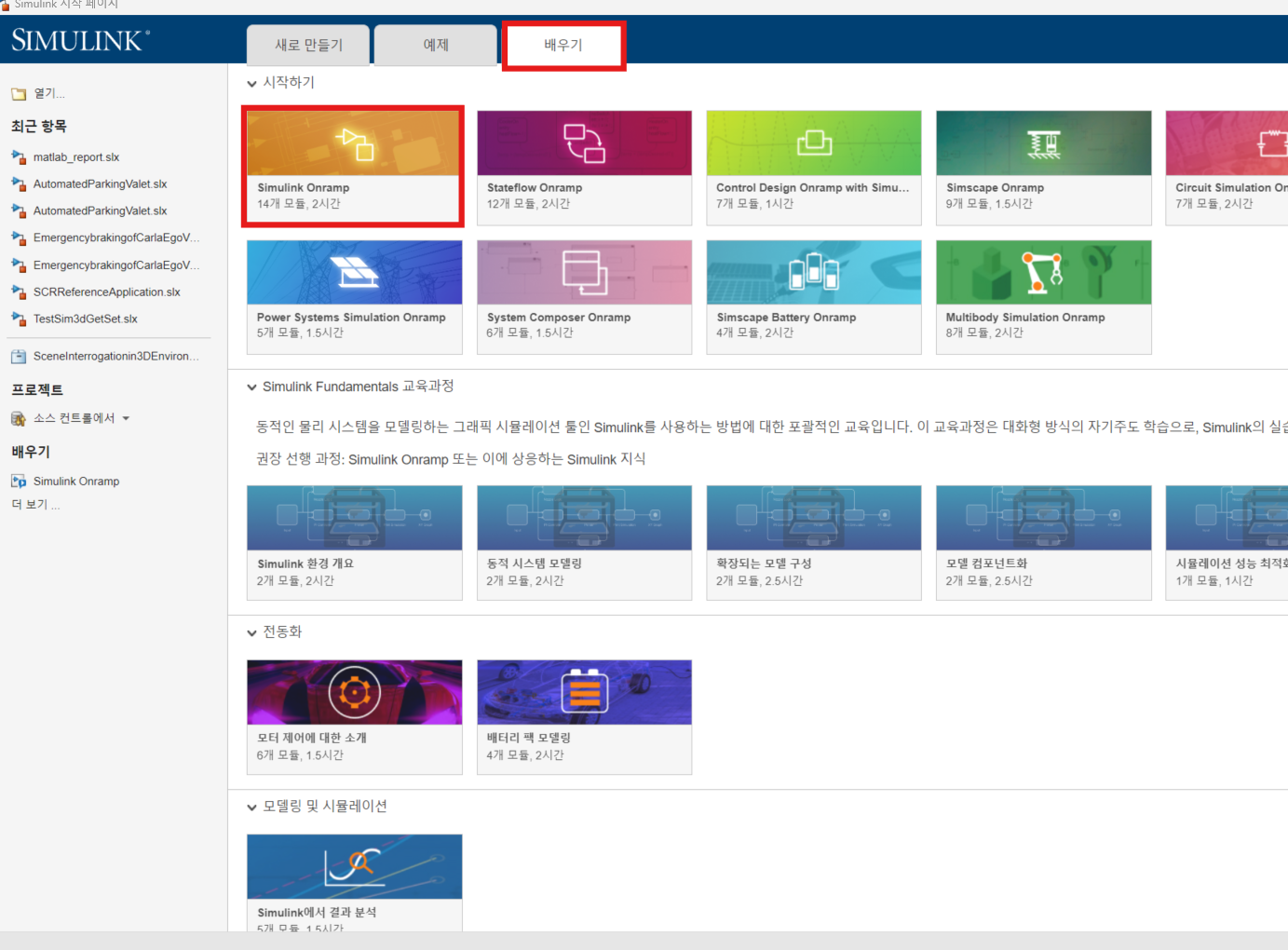Image resolution: width=1288 pixels, height=950 pixels.
Task: Click Simscape Battery Onramp title text
Action: 786,318
